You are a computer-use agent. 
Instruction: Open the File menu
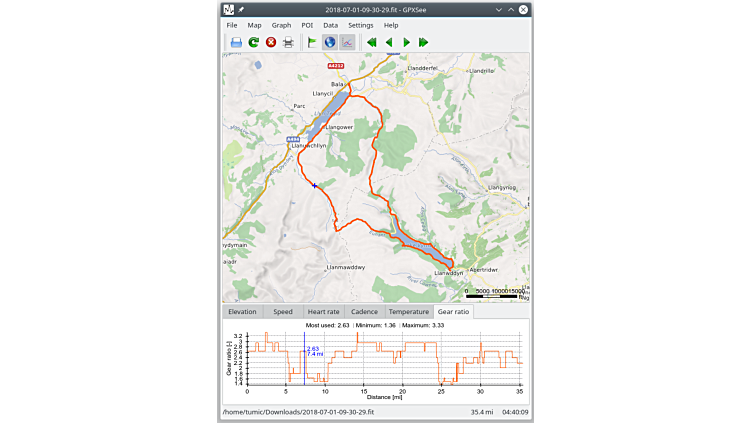pos(232,25)
